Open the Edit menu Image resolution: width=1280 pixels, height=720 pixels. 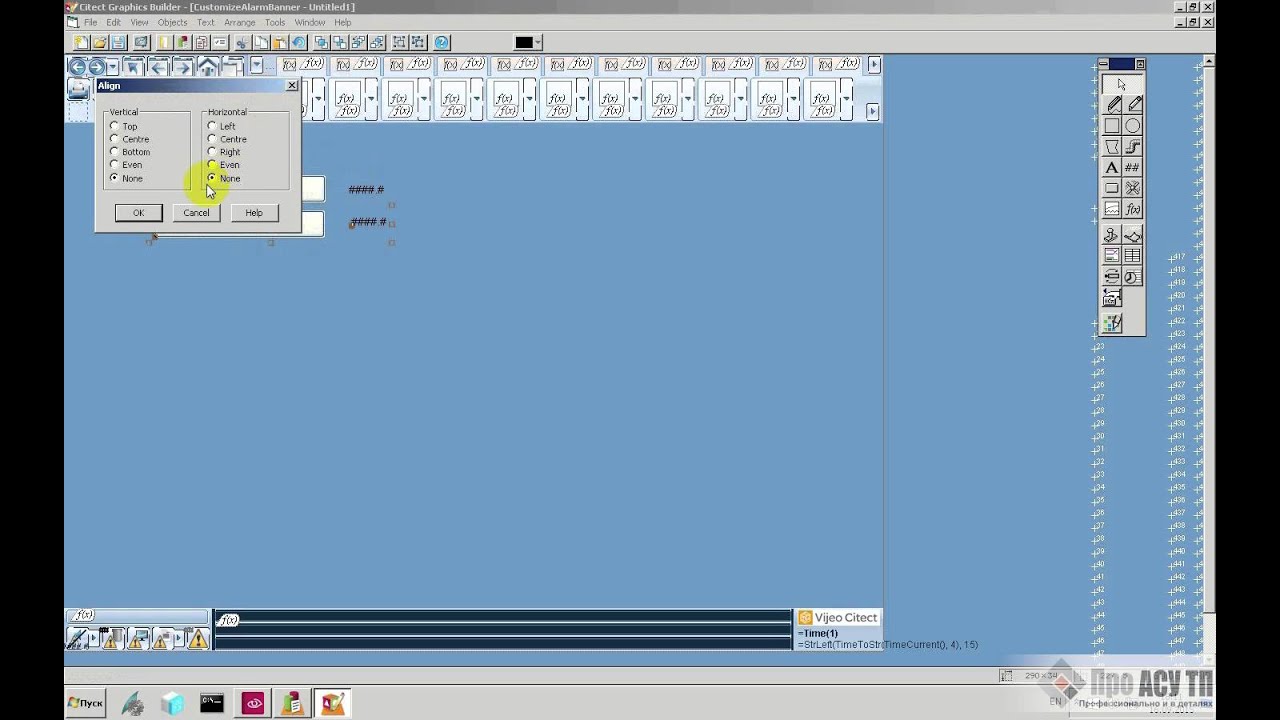tap(114, 22)
